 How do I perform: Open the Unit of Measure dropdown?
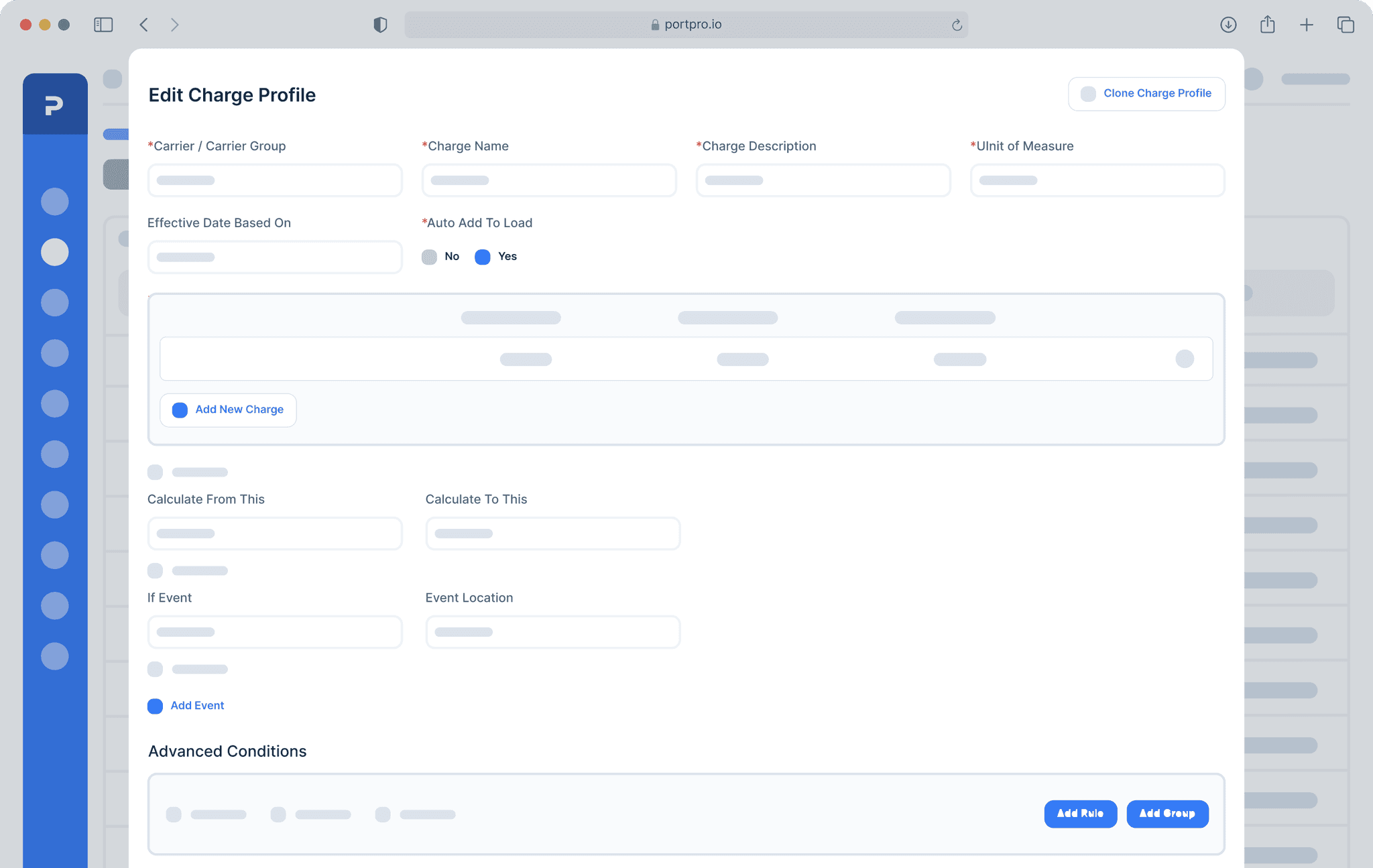click(x=1097, y=180)
